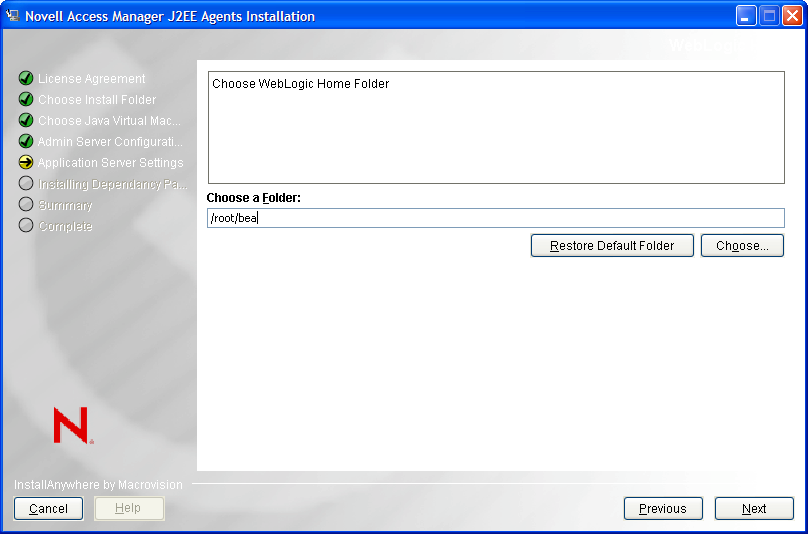This screenshot has height=534, width=808.
Task: Click the Restore Default Folder button
Action: [612, 245]
